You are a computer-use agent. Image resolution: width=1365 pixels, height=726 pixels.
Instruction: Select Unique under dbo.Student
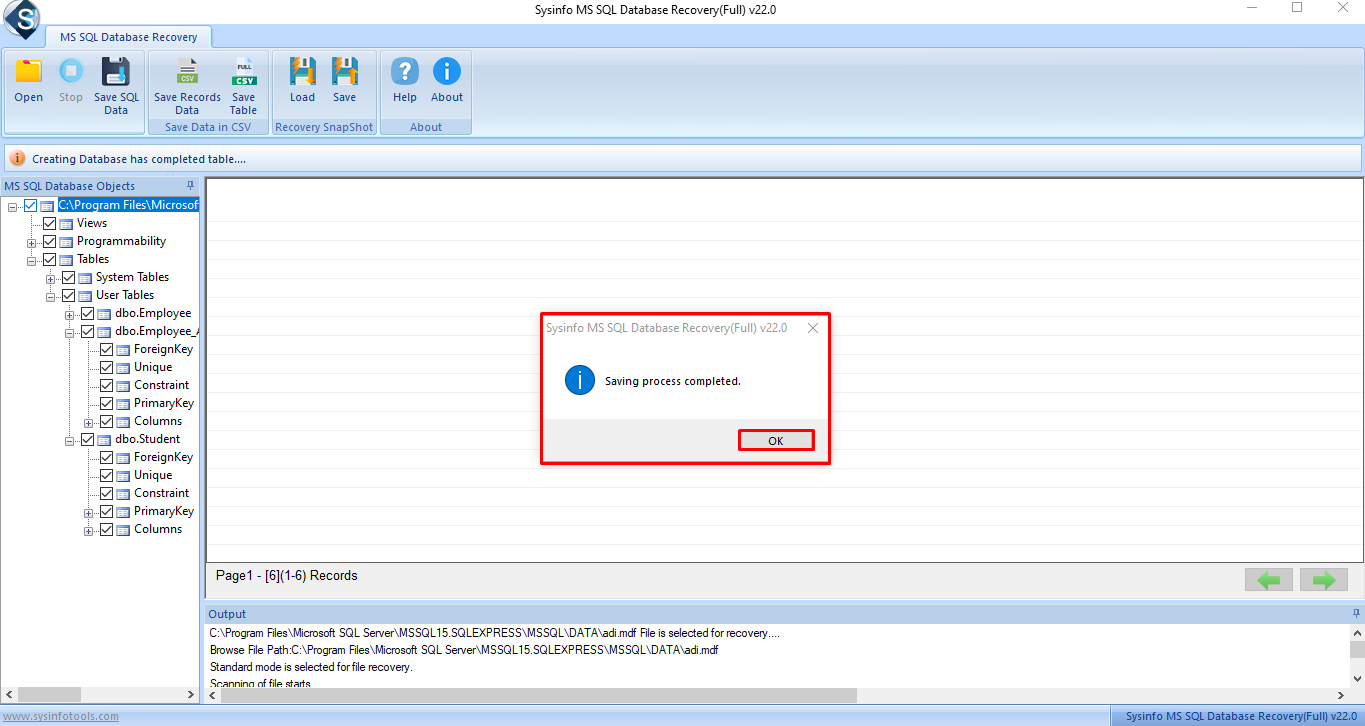click(x=153, y=475)
